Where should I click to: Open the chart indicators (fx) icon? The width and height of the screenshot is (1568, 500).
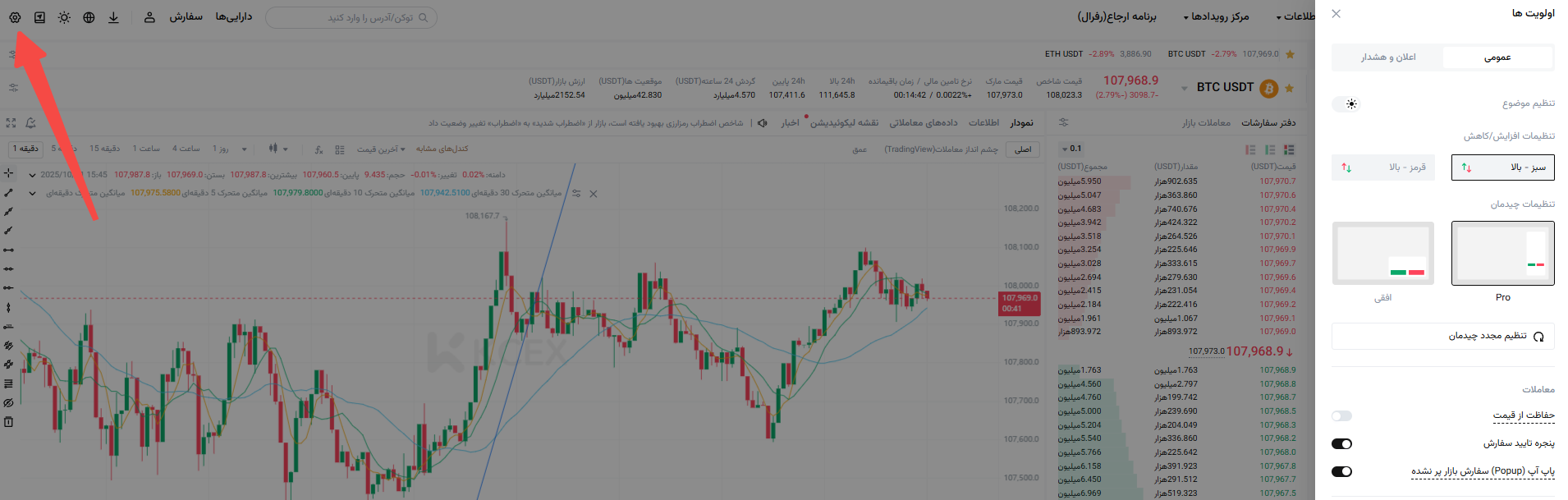(319, 149)
